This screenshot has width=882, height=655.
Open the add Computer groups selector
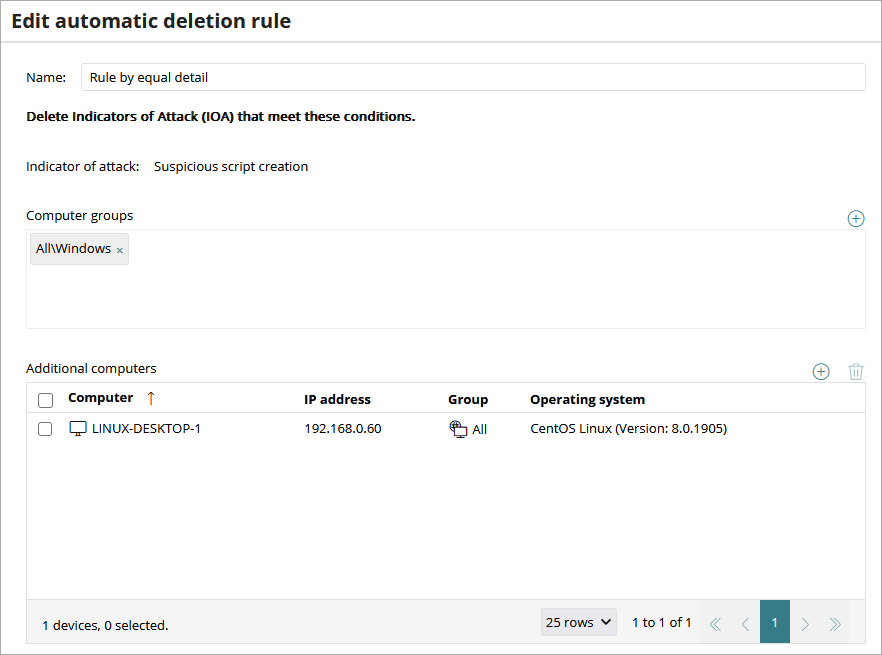pyautogui.click(x=856, y=218)
